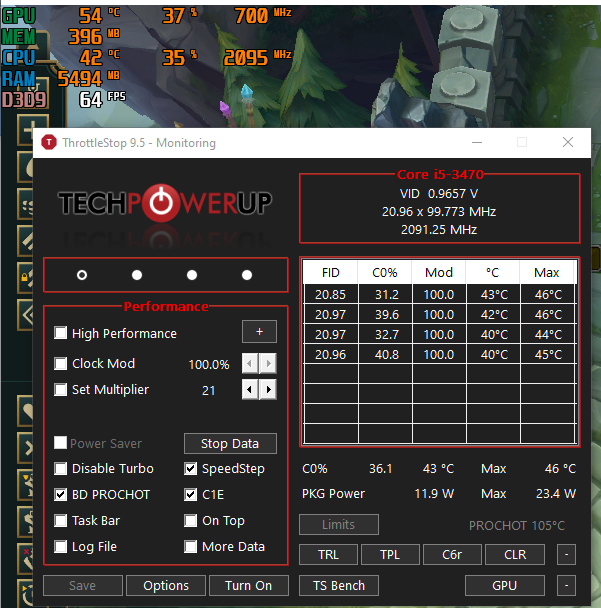Enable the Task Bar checkbox
The image size is (601, 608).
point(60,520)
